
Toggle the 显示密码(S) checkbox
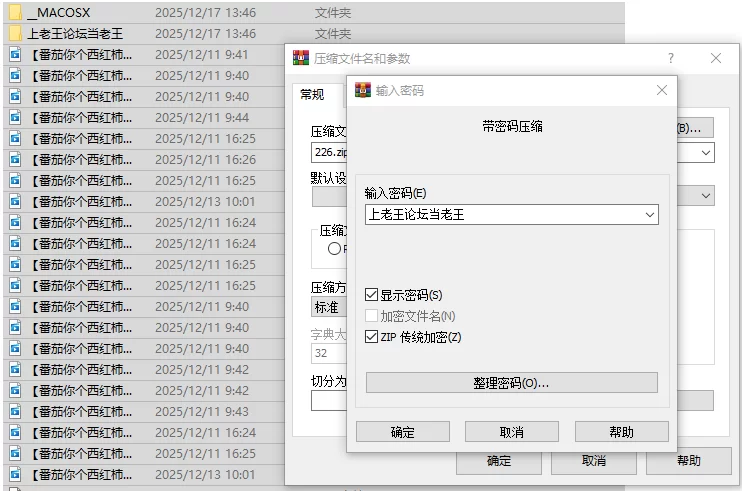371,295
